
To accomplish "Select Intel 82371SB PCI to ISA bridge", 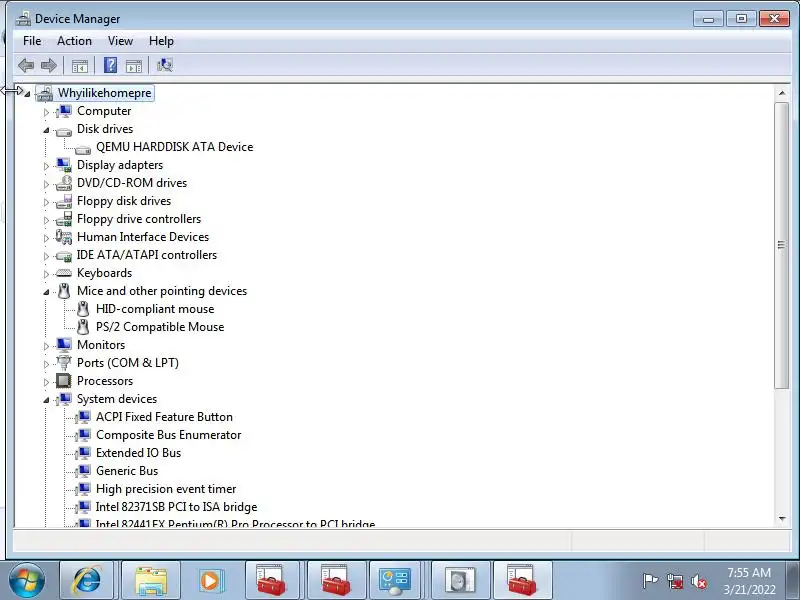I will click(x=177, y=507).
